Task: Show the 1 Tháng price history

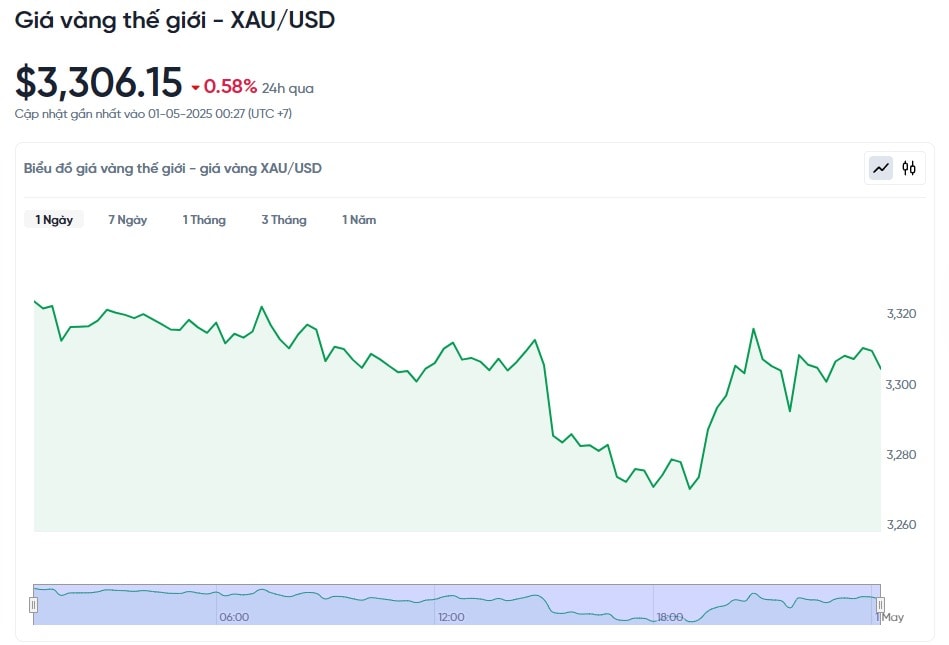Action: pos(204,220)
